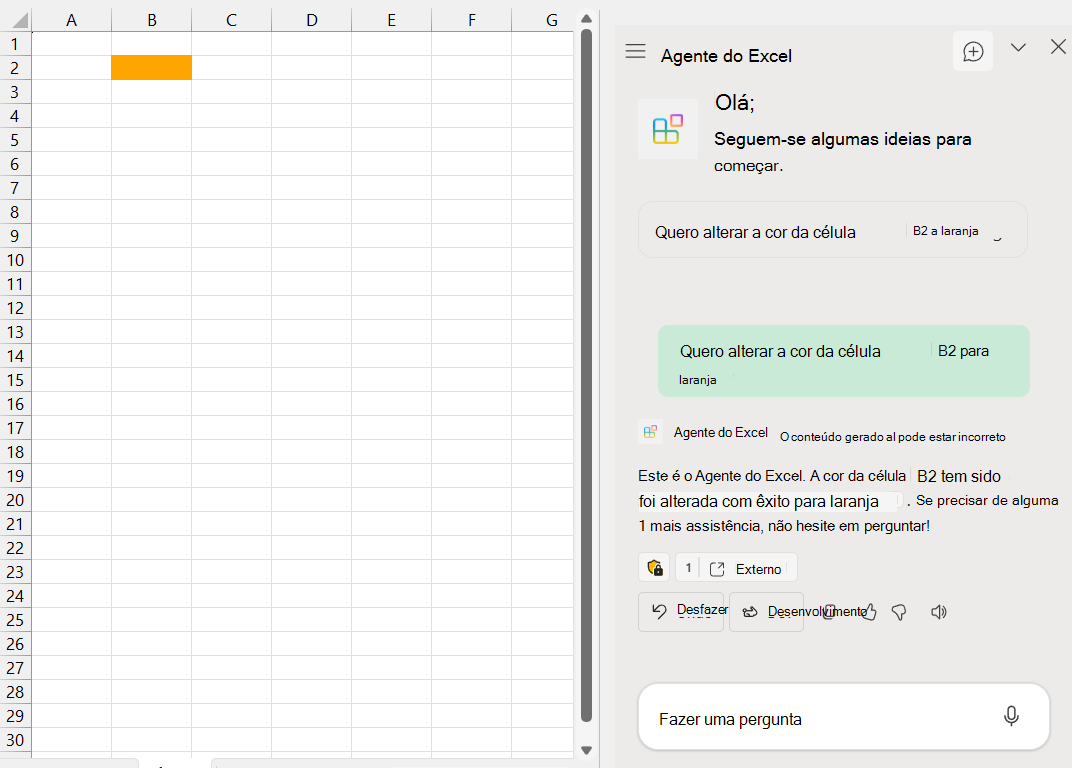Start a new chat in Agente do Excel

(x=972, y=49)
